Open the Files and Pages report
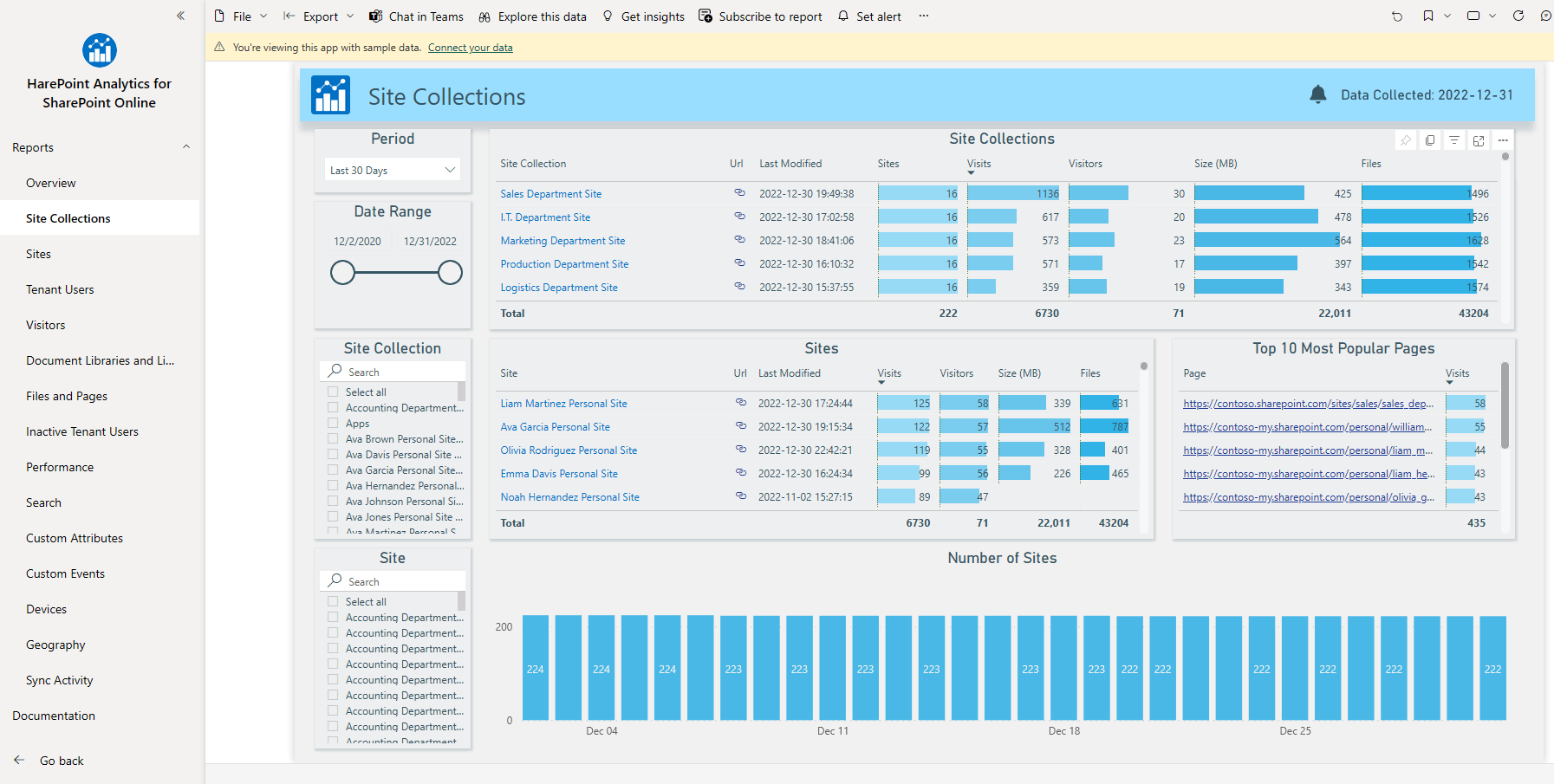1554x784 pixels. click(67, 396)
